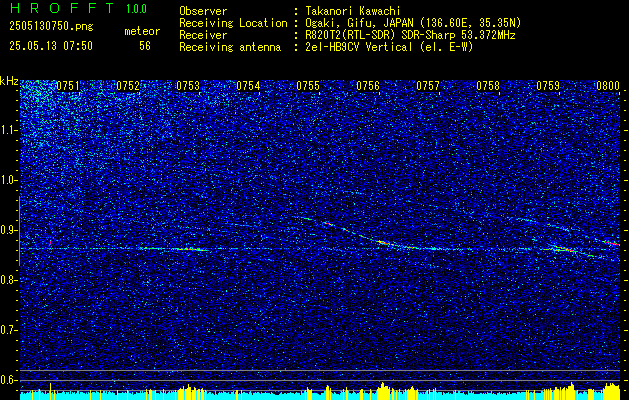Click the 0757 time marker

[x=428, y=86]
